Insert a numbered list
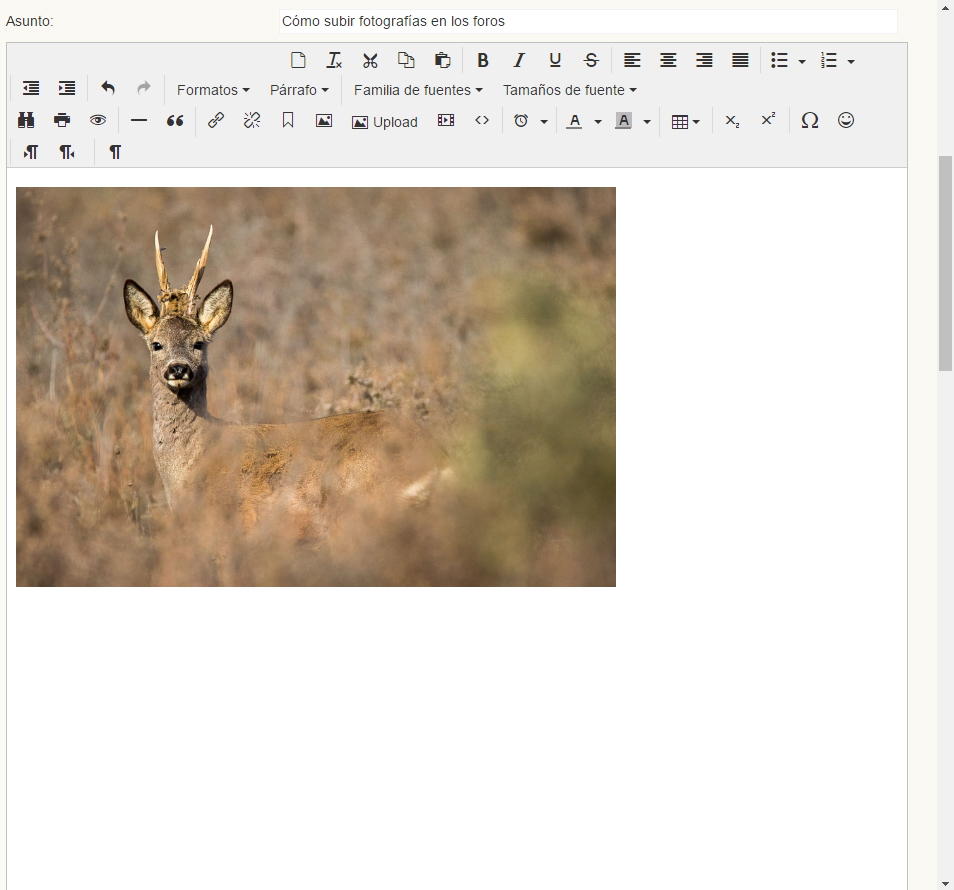This screenshot has width=954, height=890. click(x=829, y=60)
